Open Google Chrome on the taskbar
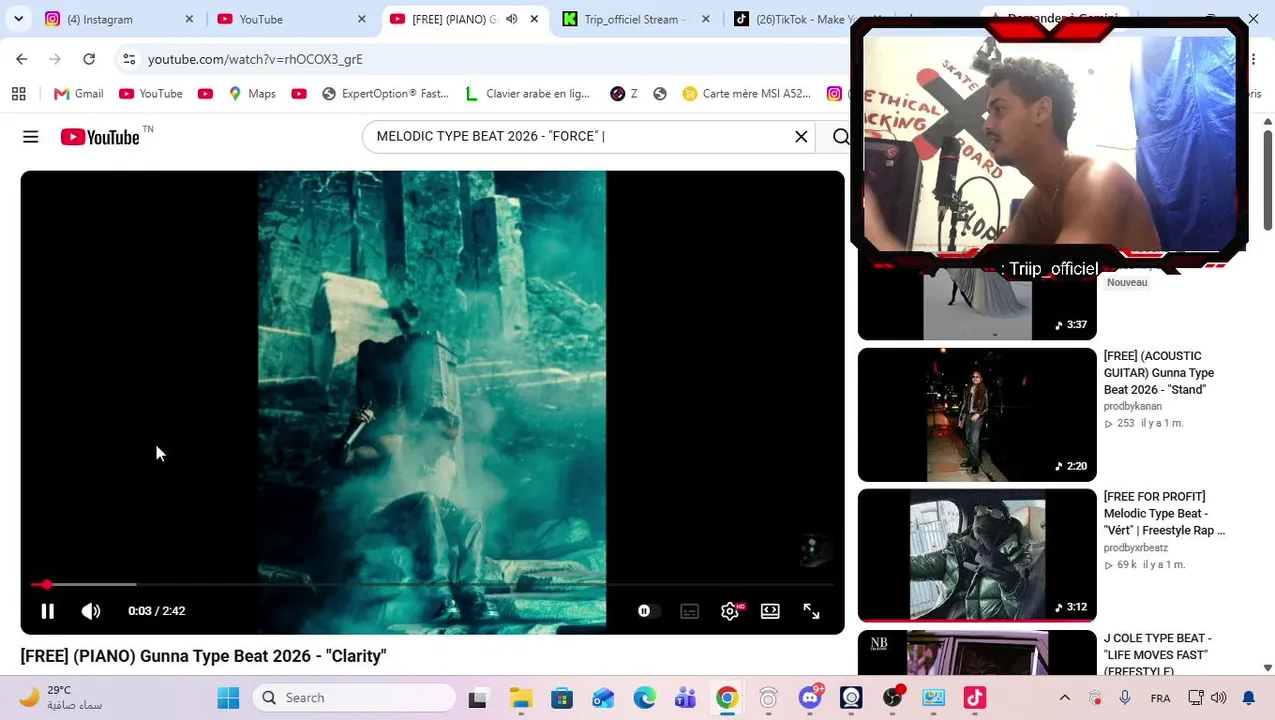 727,697
